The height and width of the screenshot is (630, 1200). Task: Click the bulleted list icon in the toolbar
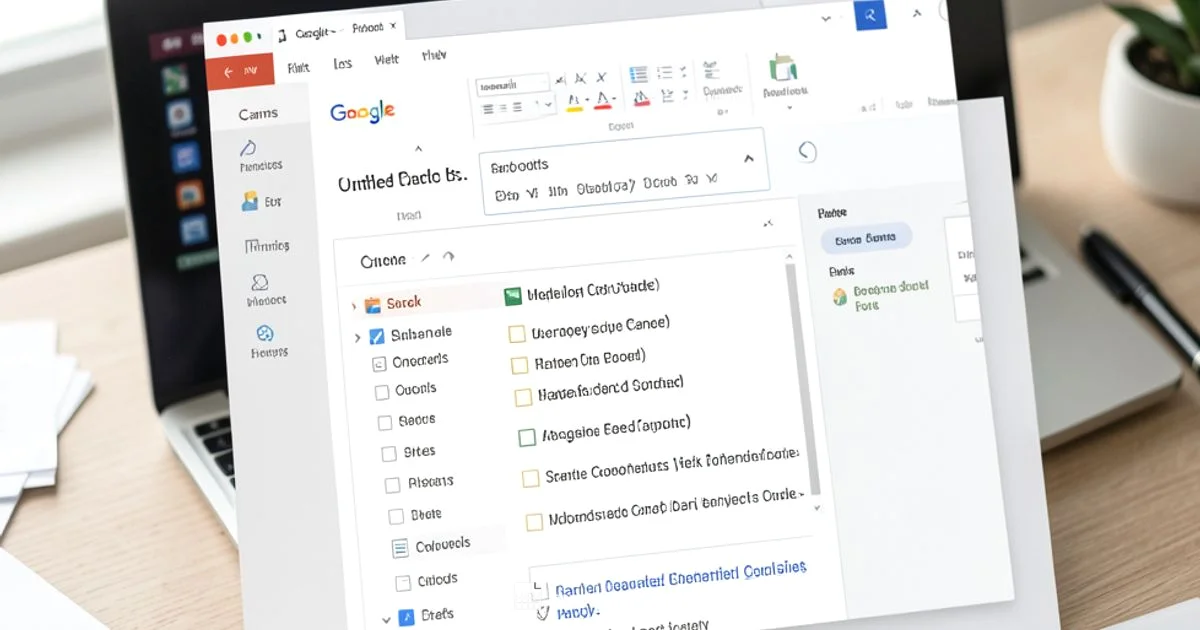point(664,72)
